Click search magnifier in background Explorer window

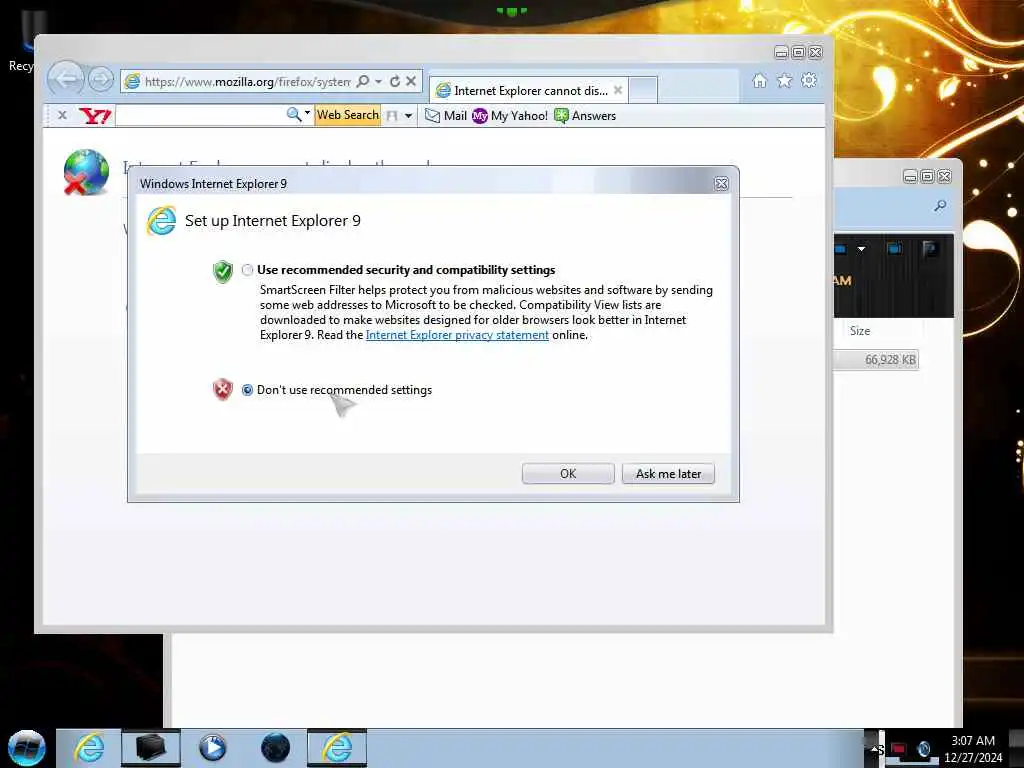940,206
